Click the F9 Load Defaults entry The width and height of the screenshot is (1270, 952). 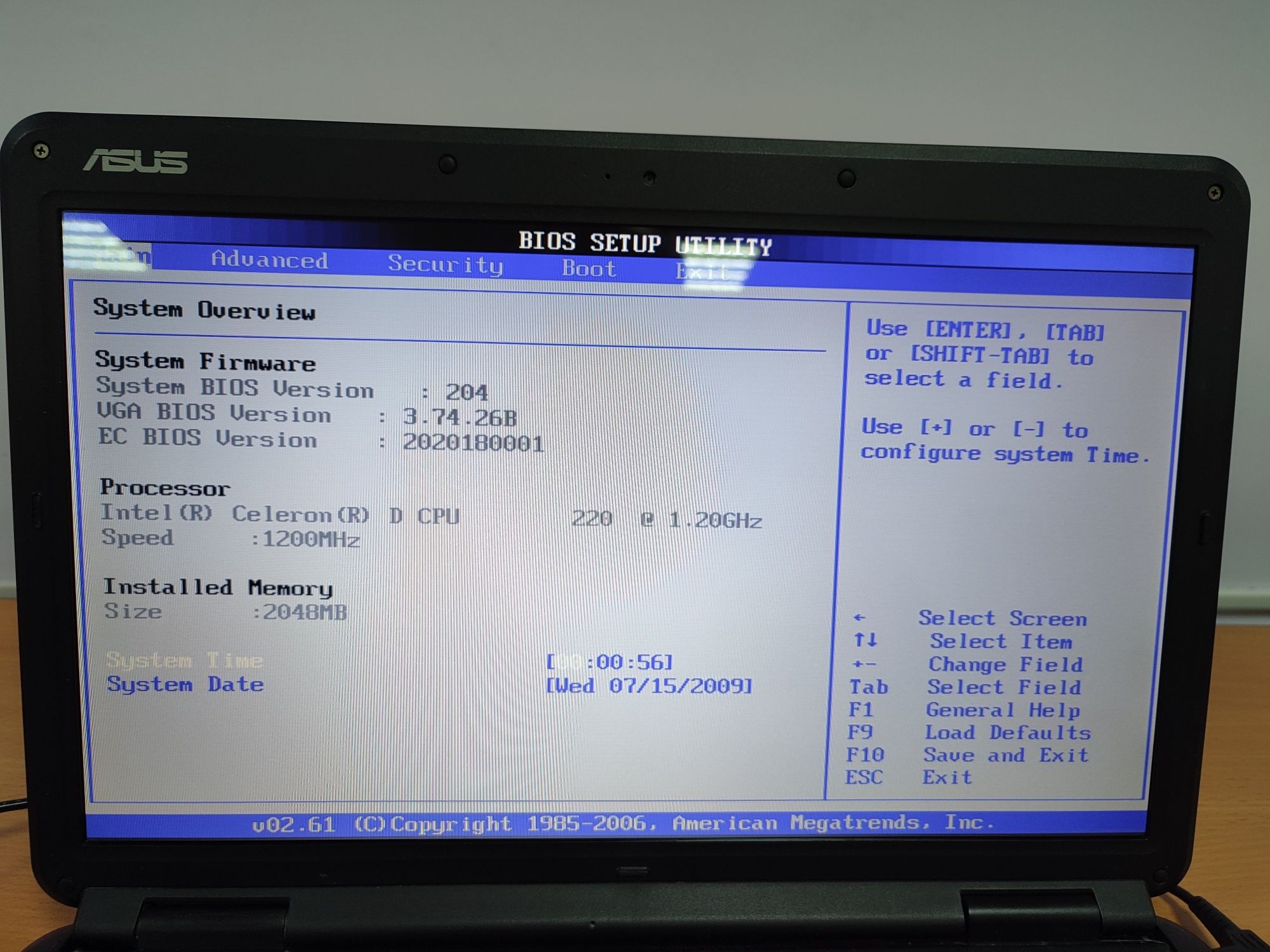968,733
